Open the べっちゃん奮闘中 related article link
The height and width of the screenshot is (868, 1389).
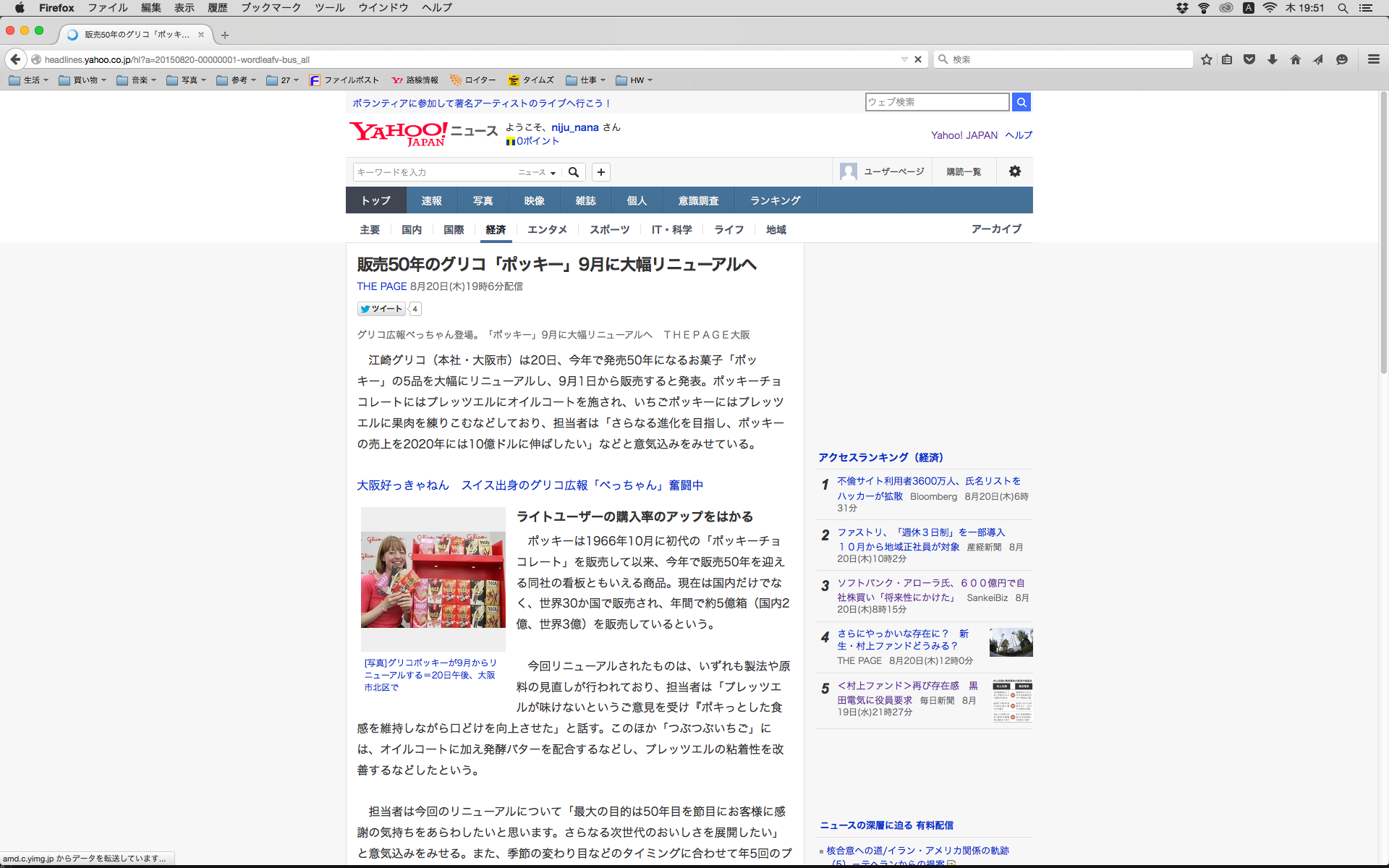[530, 485]
